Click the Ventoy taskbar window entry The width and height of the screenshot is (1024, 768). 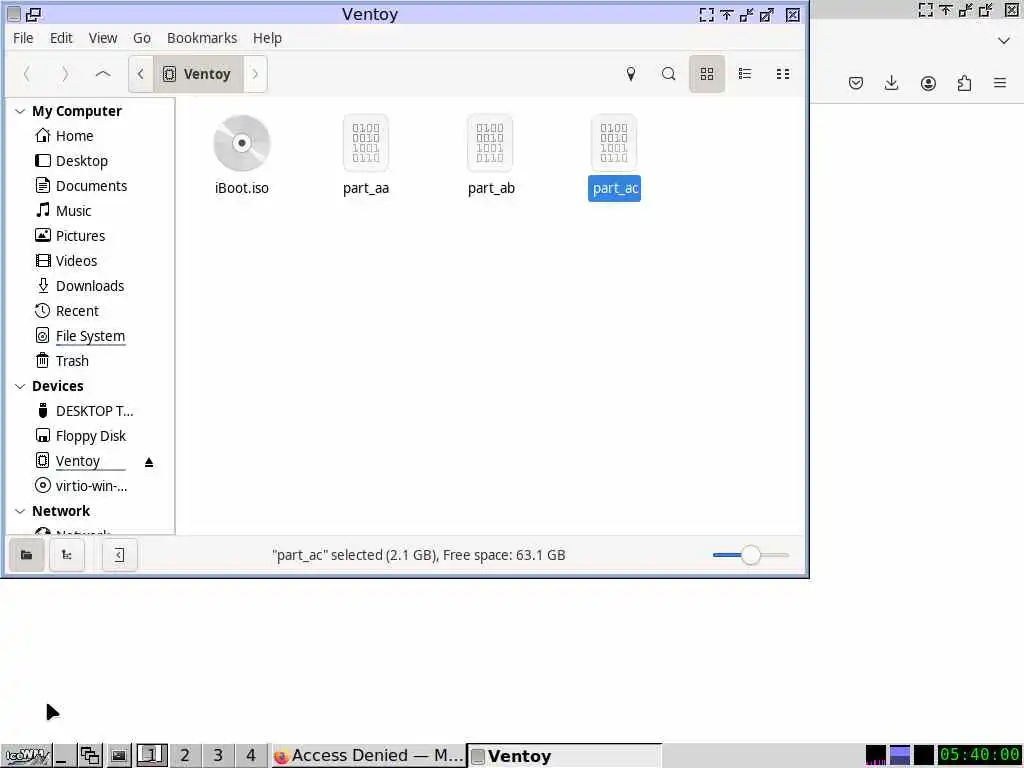[x=564, y=756]
